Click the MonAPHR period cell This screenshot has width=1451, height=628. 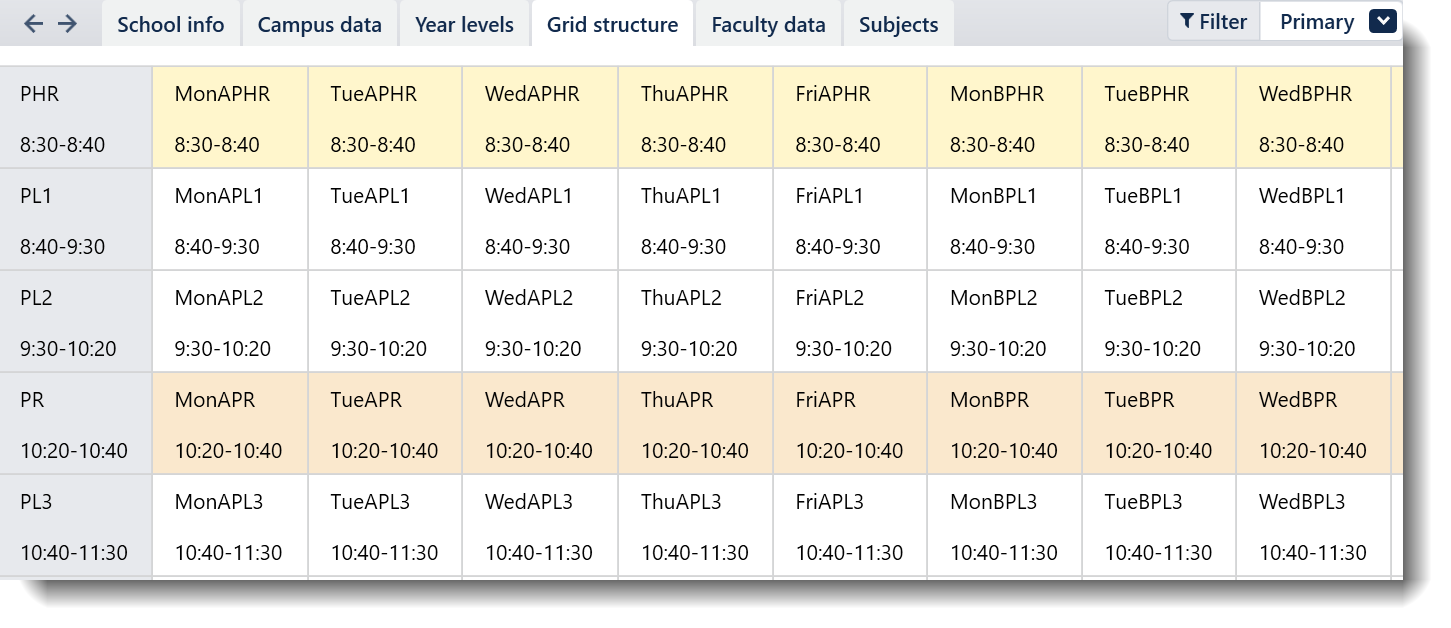point(230,118)
